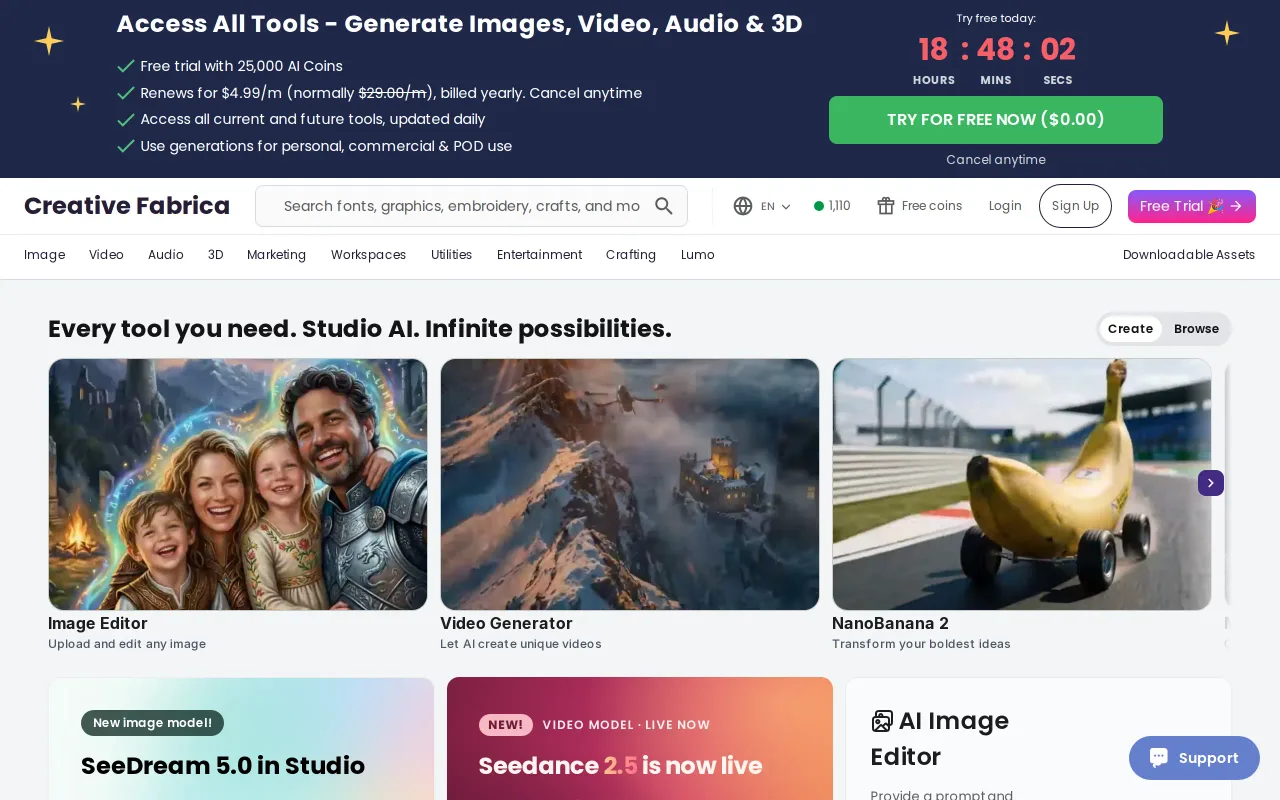Image resolution: width=1280 pixels, height=800 pixels.
Task: Open the SeeDream 5.0 in Studio card
Action: [241, 739]
